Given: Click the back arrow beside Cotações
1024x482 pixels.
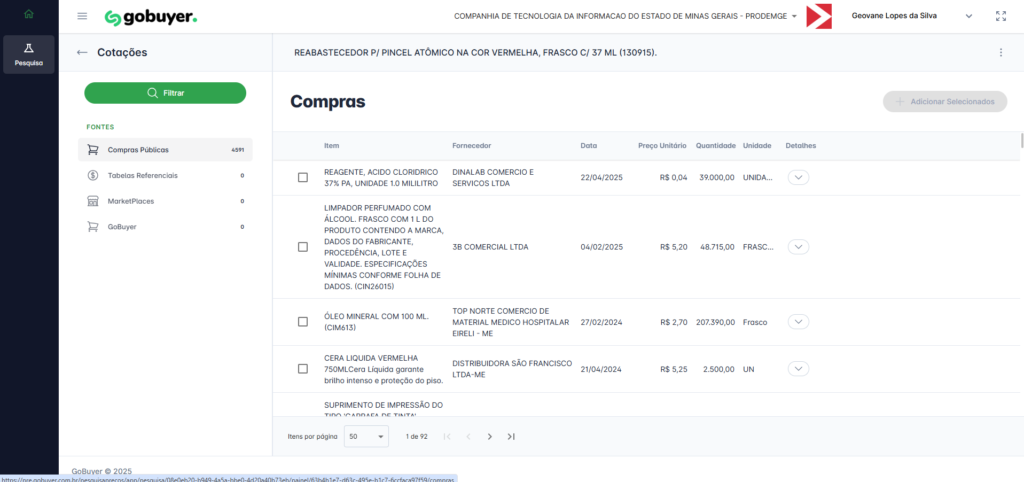Looking at the screenshot, I should [81, 52].
